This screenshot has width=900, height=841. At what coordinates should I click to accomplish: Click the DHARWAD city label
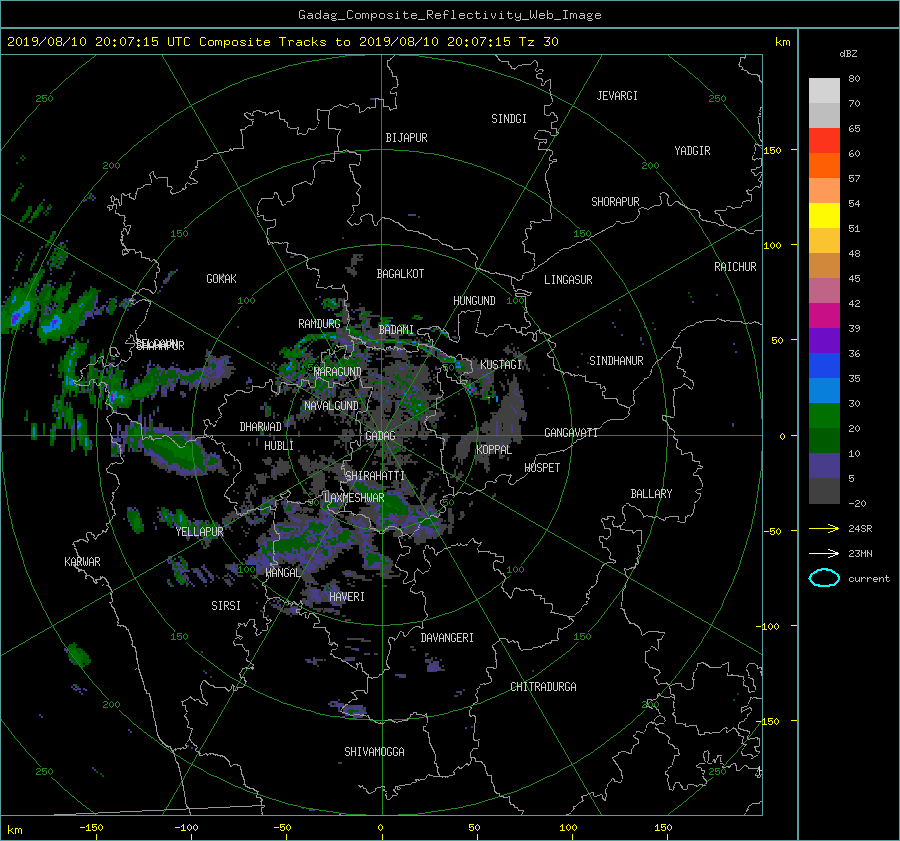click(x=261, y=427)
